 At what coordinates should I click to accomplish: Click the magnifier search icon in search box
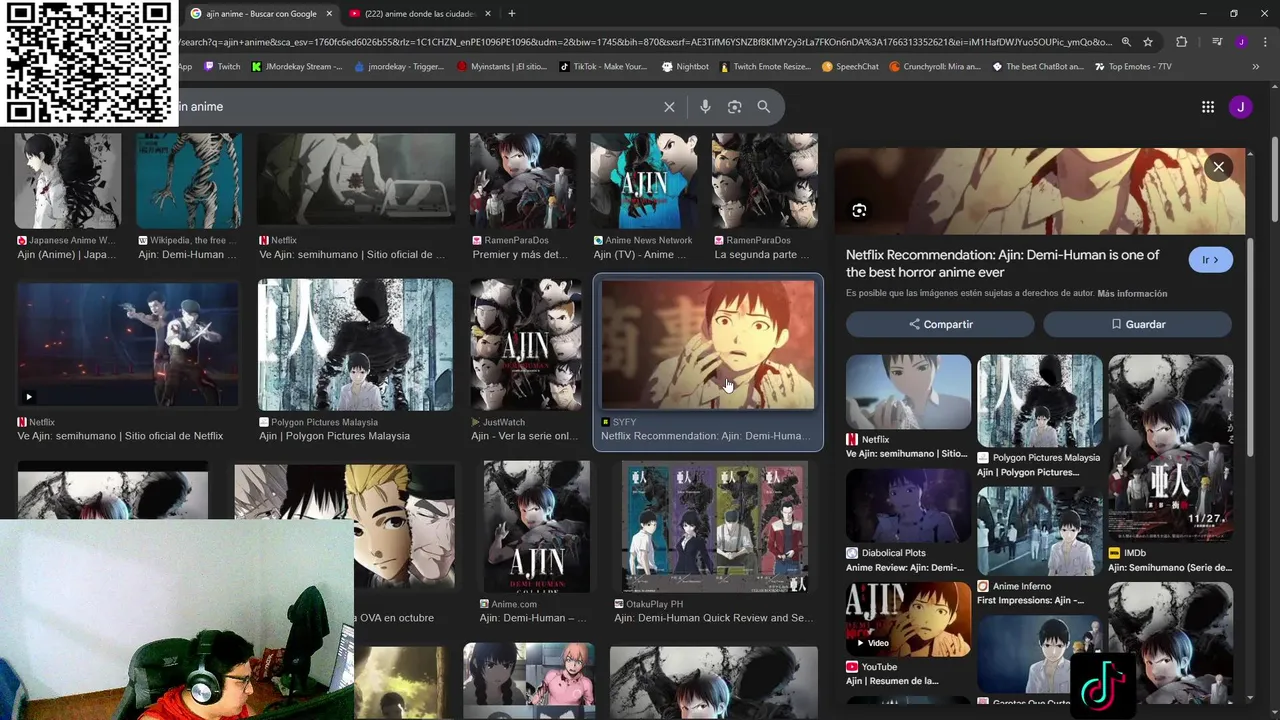pyautogui.click(x=764, y=107)
